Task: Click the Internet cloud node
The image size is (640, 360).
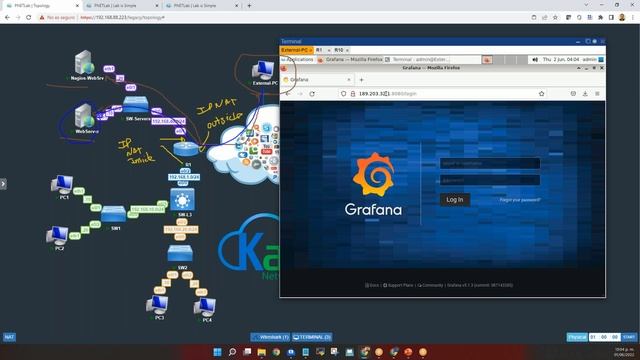Action: [x=245, y=145]
